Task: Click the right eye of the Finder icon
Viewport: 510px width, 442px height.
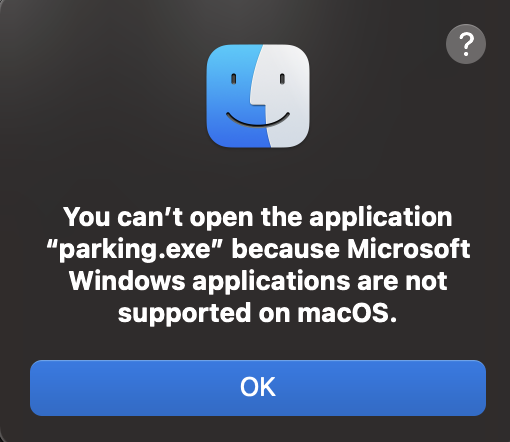Action: 282,79
